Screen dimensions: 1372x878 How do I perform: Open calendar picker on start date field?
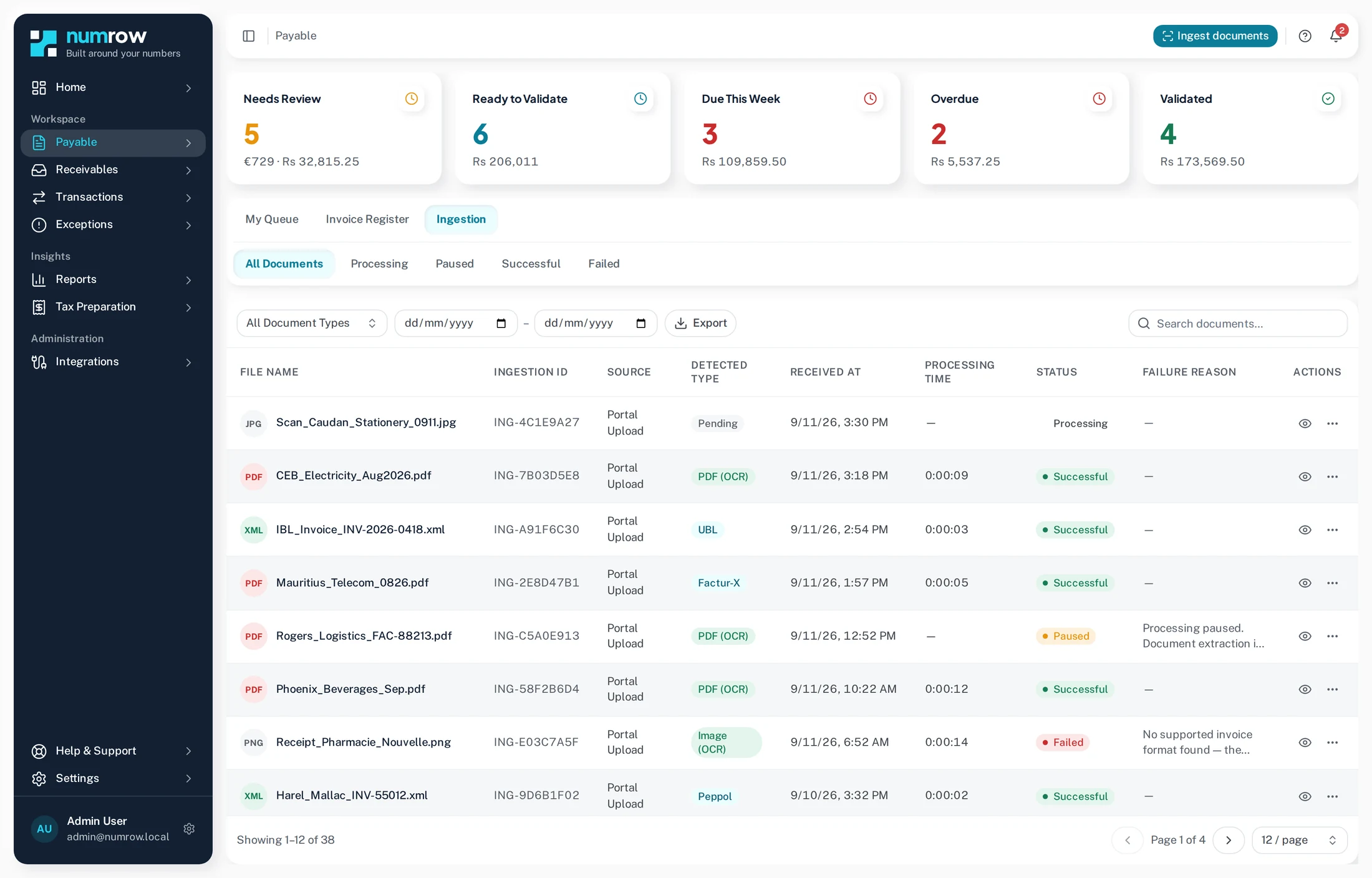click(501, 323)
